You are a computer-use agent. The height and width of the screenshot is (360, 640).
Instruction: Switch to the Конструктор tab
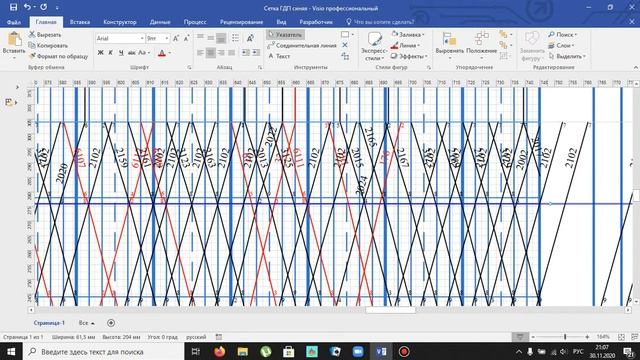click(120, 22)
